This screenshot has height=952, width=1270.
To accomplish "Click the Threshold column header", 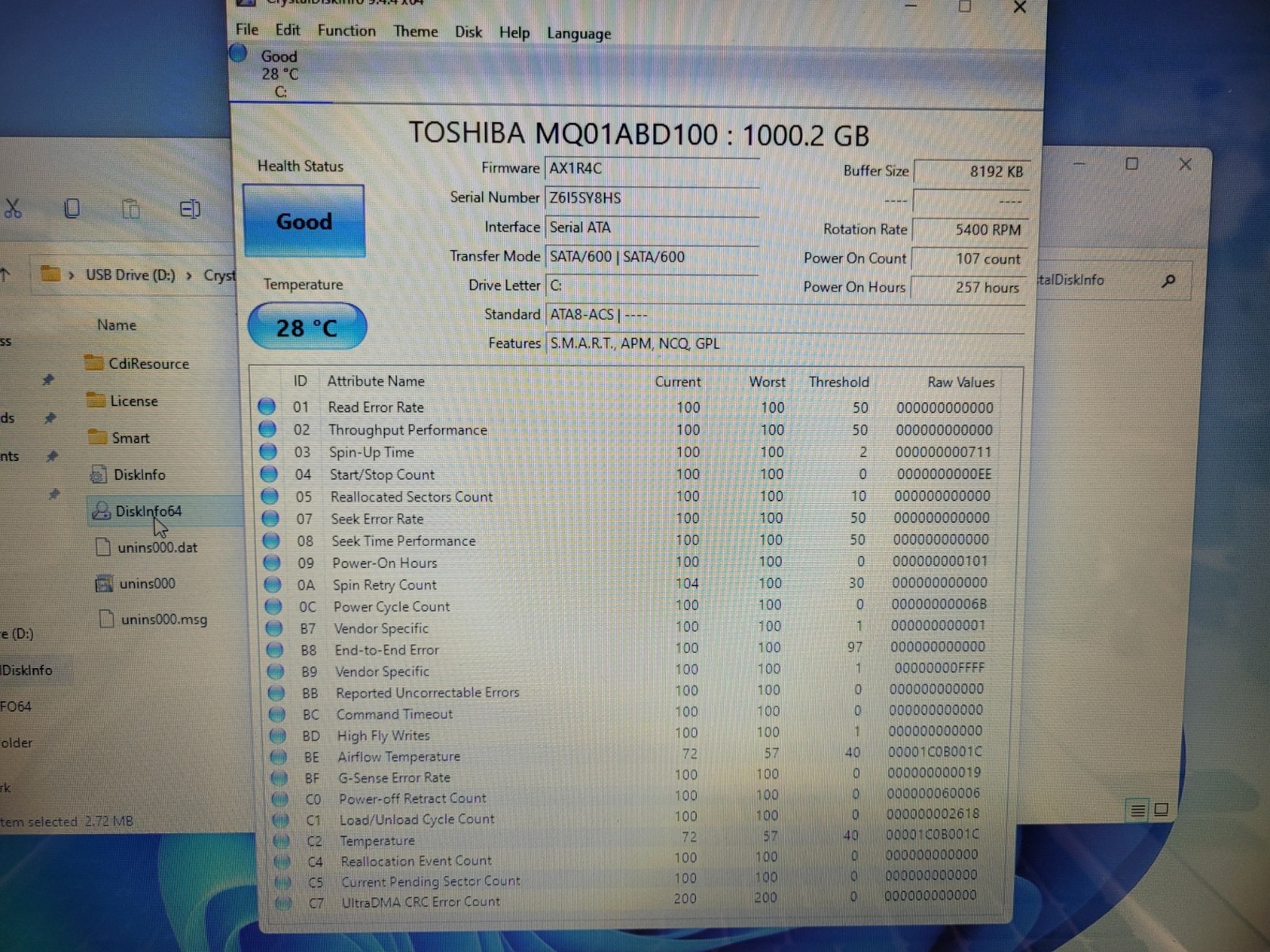I will click(x=838, y=382).
